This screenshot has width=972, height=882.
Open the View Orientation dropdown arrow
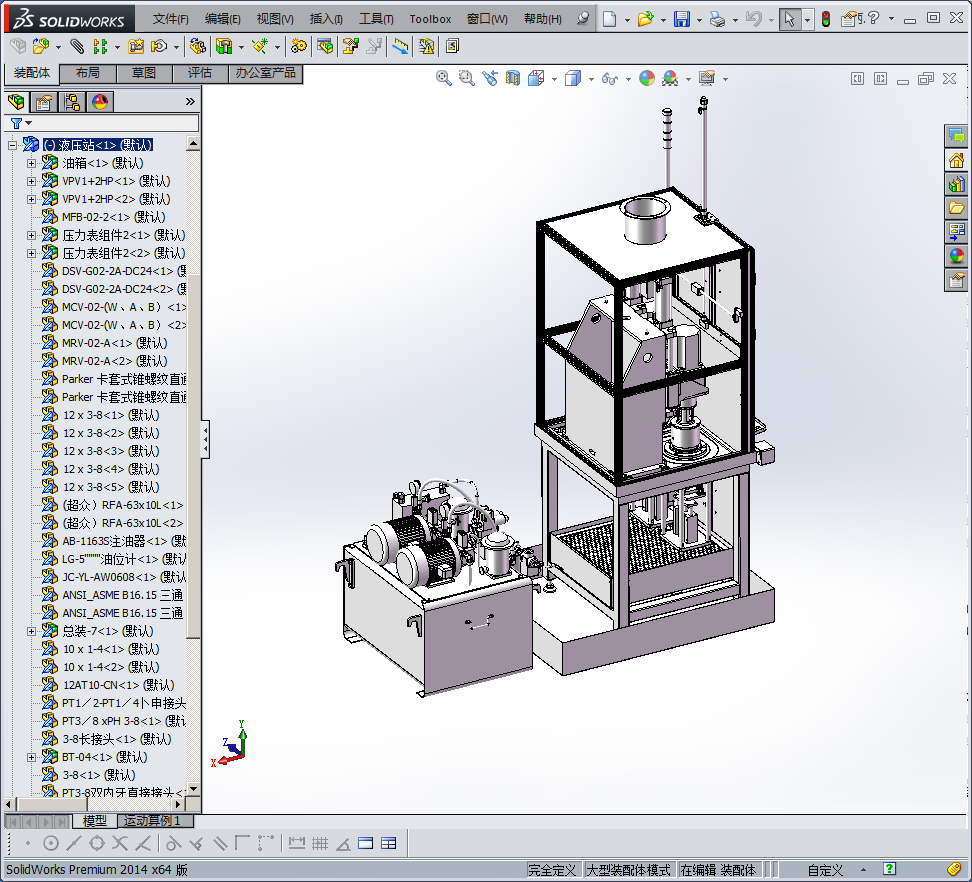[x=554, y=79]
